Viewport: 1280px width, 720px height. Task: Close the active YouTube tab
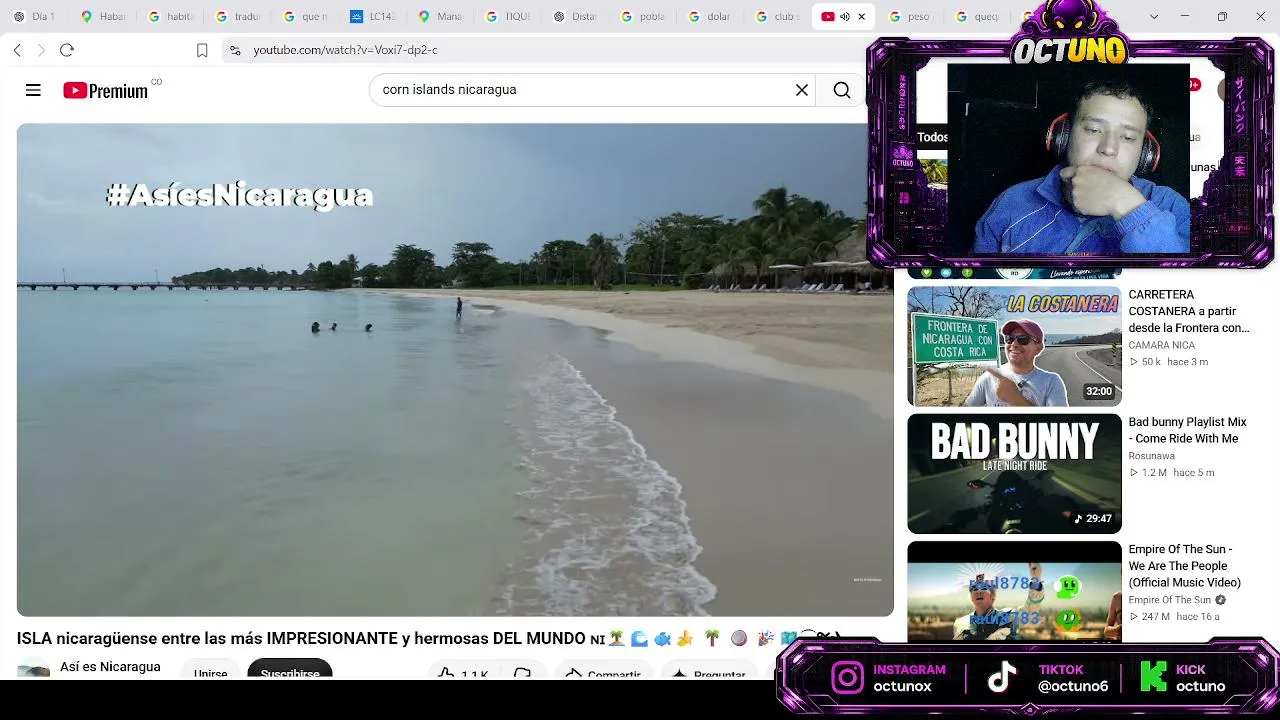(x=861, y=17)
